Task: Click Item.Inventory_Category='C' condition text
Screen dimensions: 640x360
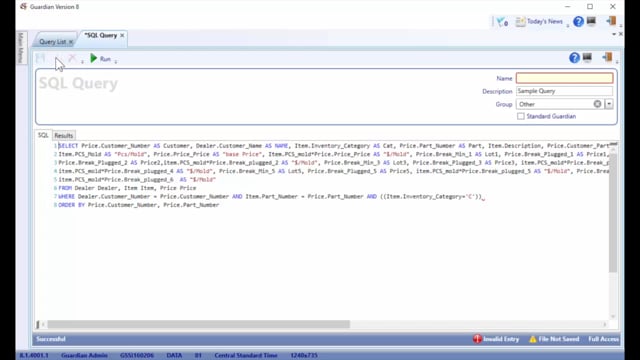Action: (431, 197)
